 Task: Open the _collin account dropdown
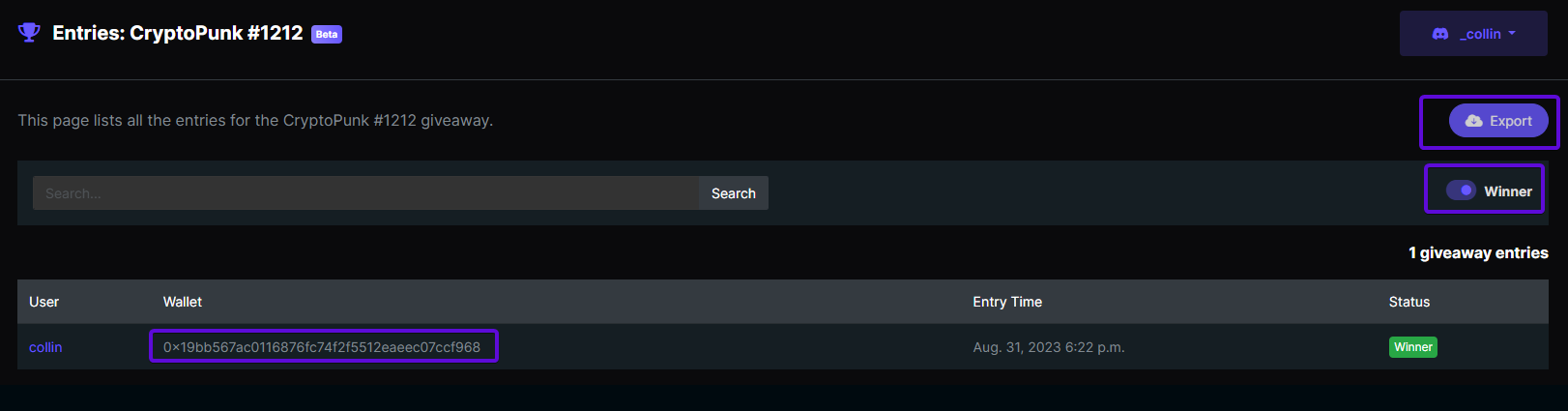coord(1473,34)
